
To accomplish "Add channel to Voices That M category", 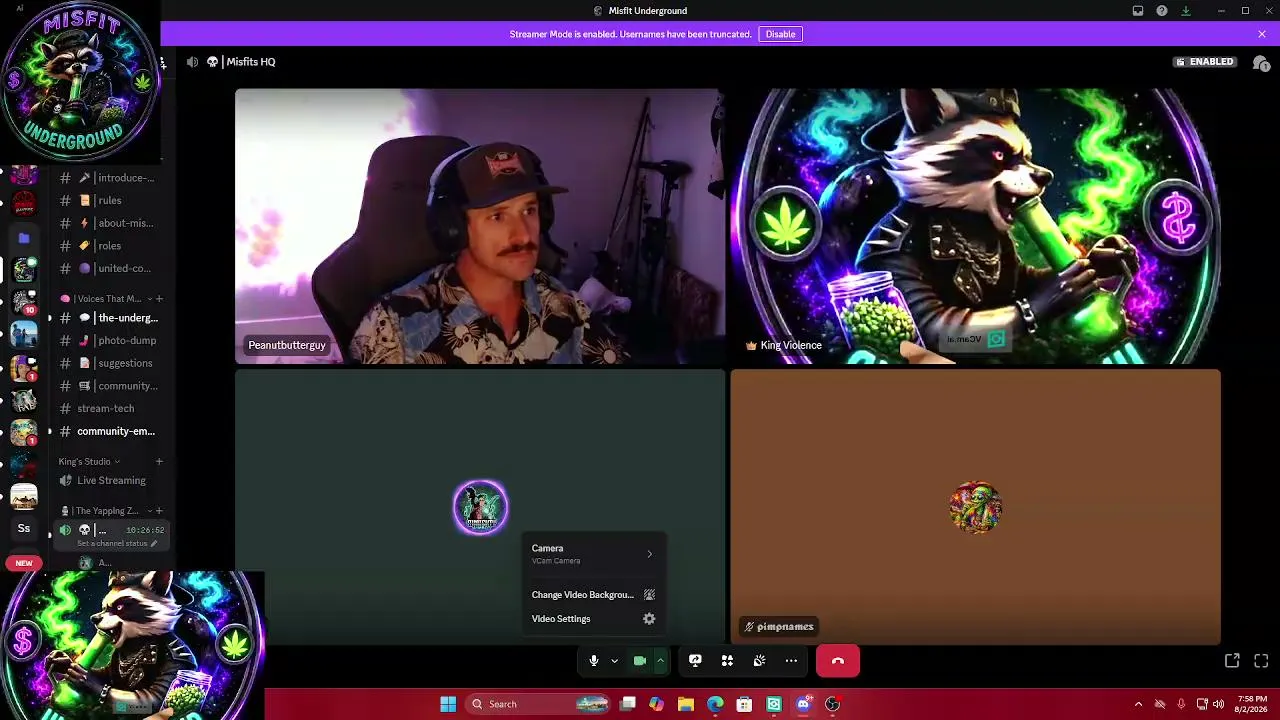I will (x=159, y=299).
